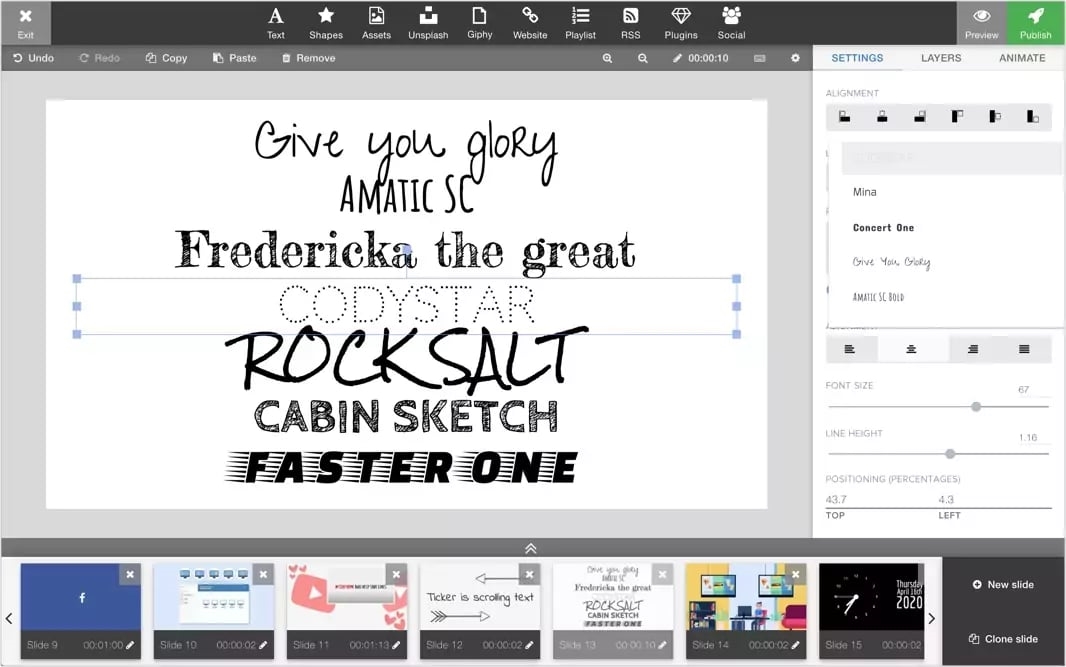Open the Giphy tool

(x=480, y=22)
